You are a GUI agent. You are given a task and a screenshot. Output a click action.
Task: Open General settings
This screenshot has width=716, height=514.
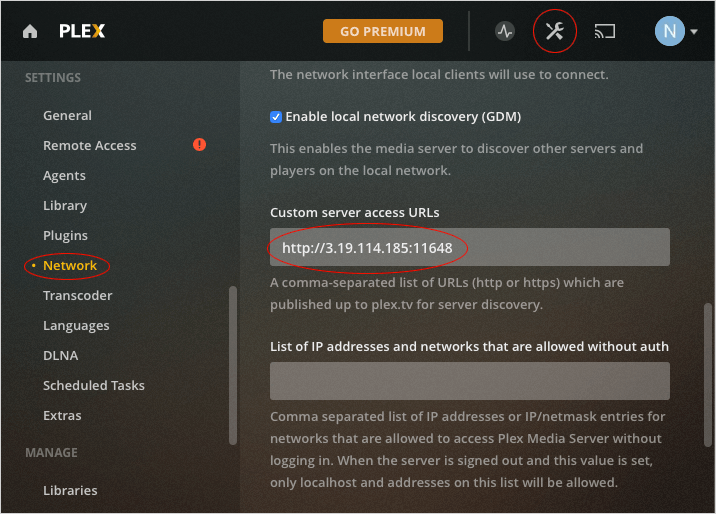click(68, 115)
